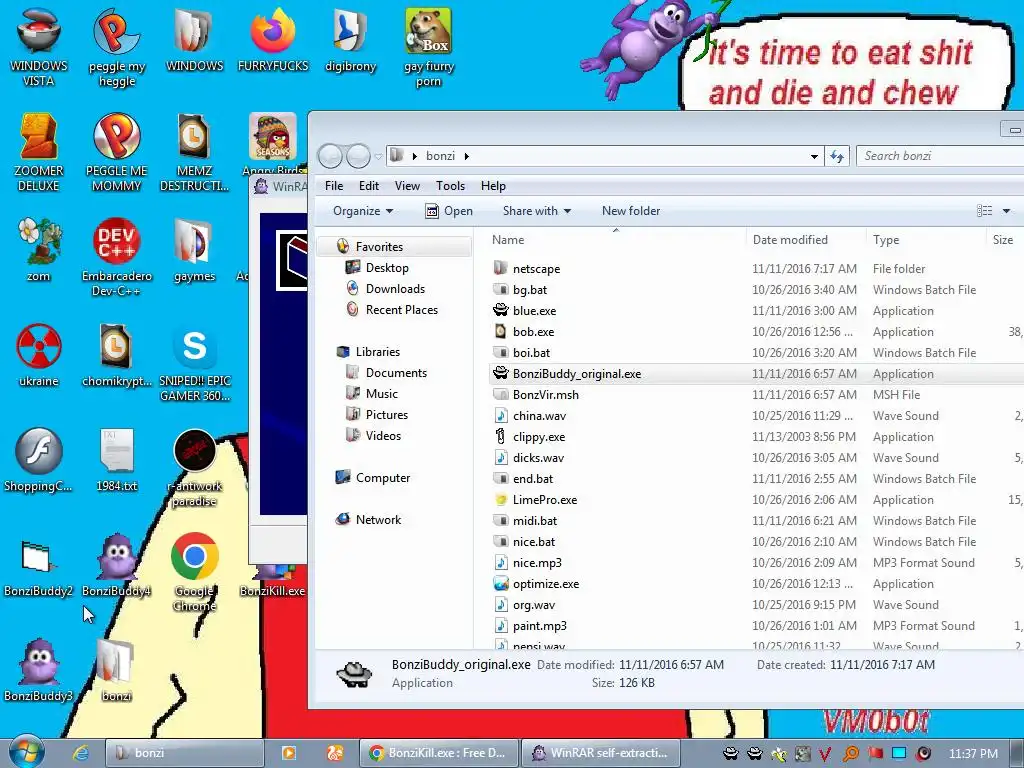Select the BonziBuddy4 desktop icon
This screenshot has width=1024, height=768.
point(116,566)
